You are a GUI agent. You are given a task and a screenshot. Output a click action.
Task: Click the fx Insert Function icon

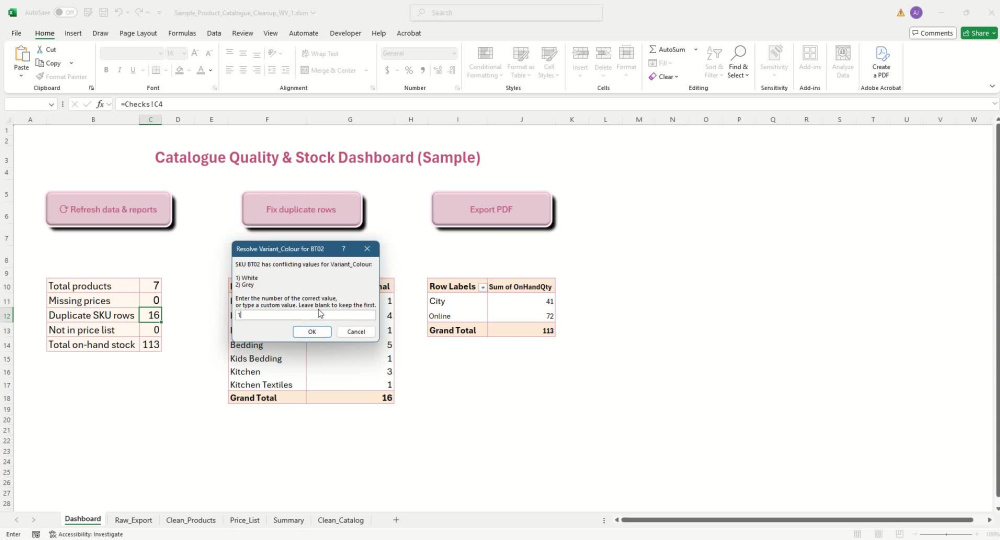pos(100,104)
